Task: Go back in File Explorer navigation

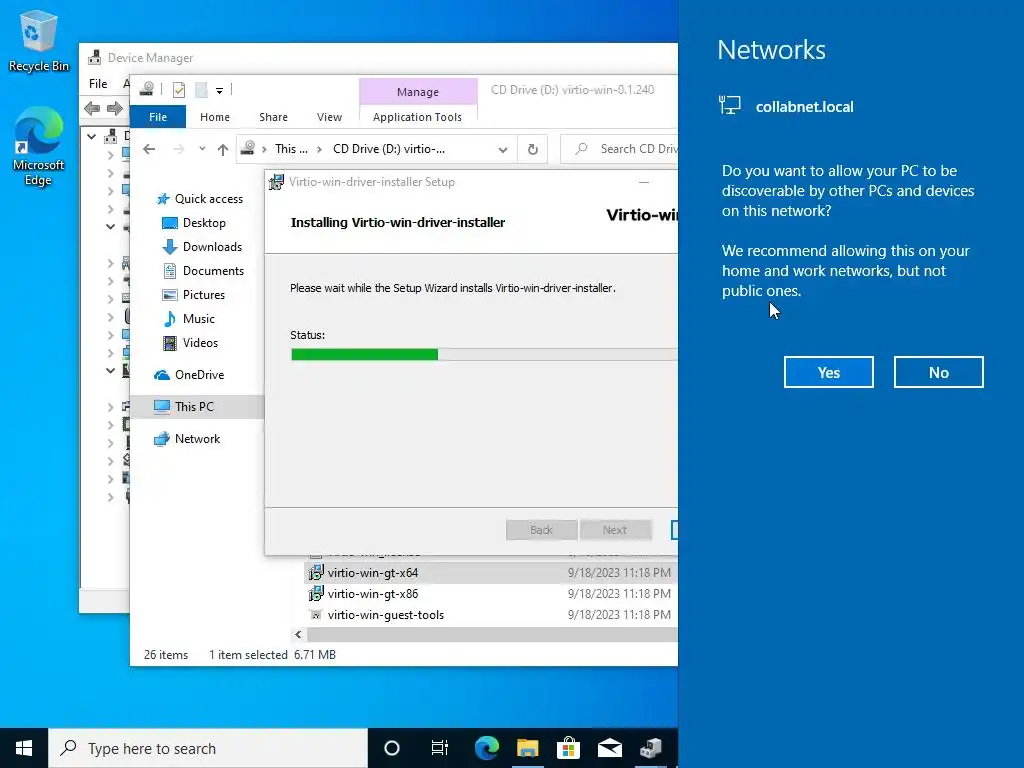Action: coord(149,150)
